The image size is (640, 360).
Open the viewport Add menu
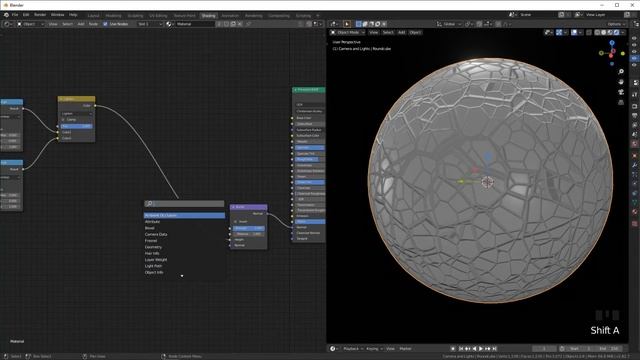[401, 32]
